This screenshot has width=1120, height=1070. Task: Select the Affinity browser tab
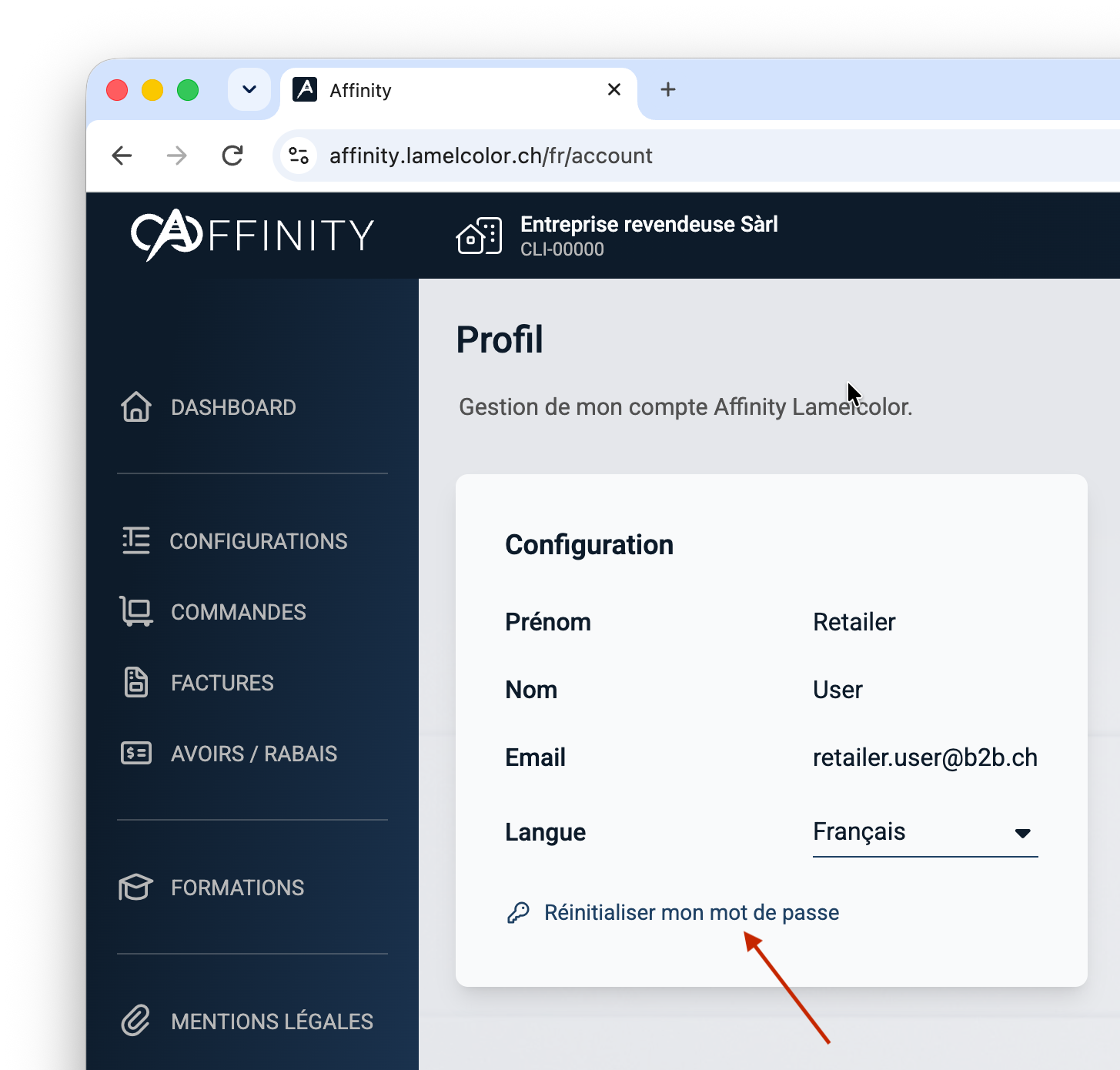click(x=459, y=91)
